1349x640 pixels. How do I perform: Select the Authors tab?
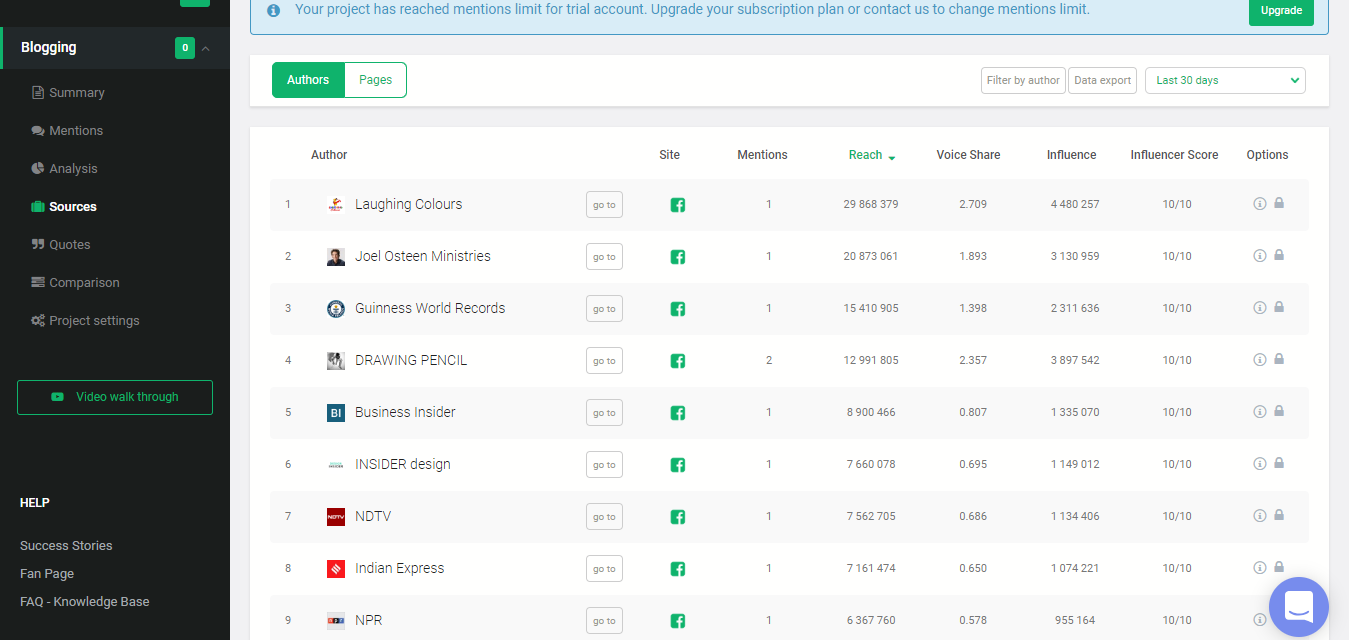pos(308,80)
